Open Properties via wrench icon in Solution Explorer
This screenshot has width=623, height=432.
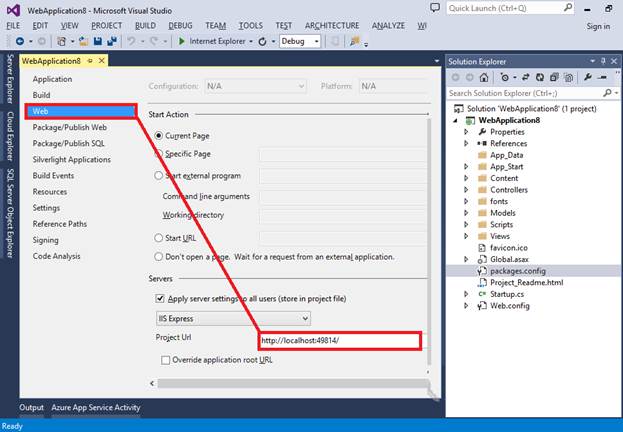click(x=588, y=77)
